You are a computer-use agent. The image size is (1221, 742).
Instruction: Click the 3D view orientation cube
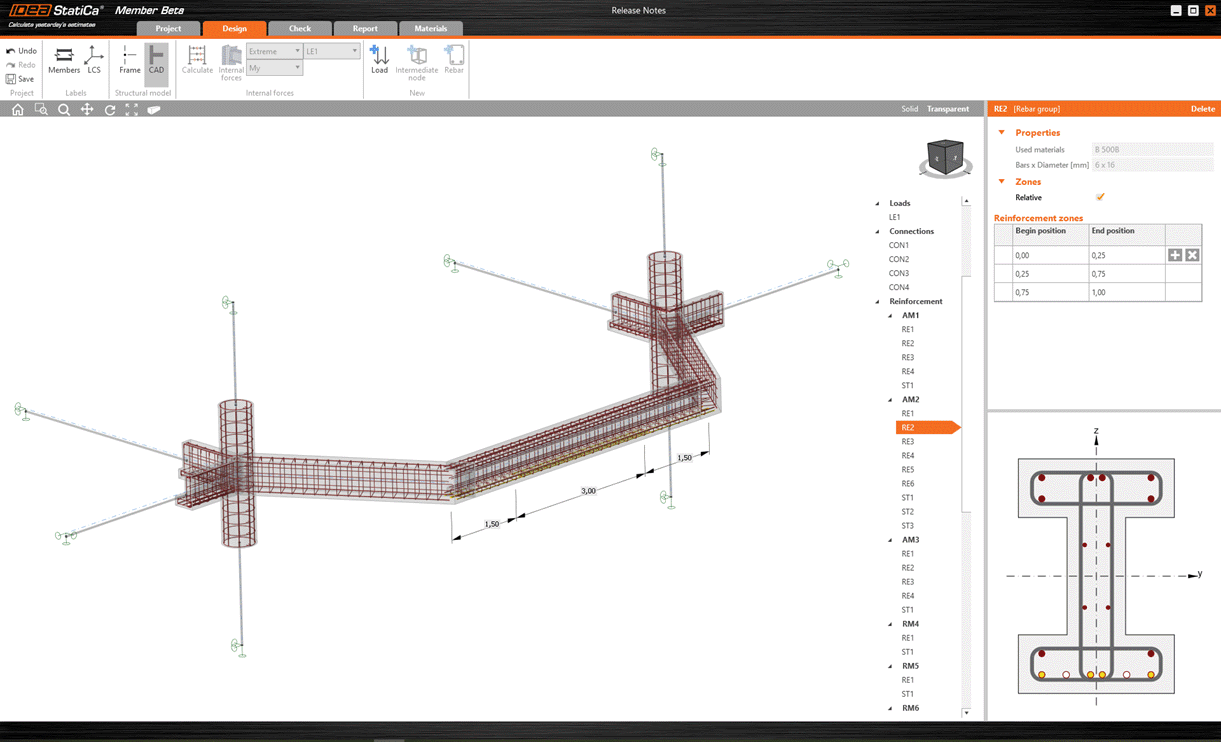pos(945,157)
